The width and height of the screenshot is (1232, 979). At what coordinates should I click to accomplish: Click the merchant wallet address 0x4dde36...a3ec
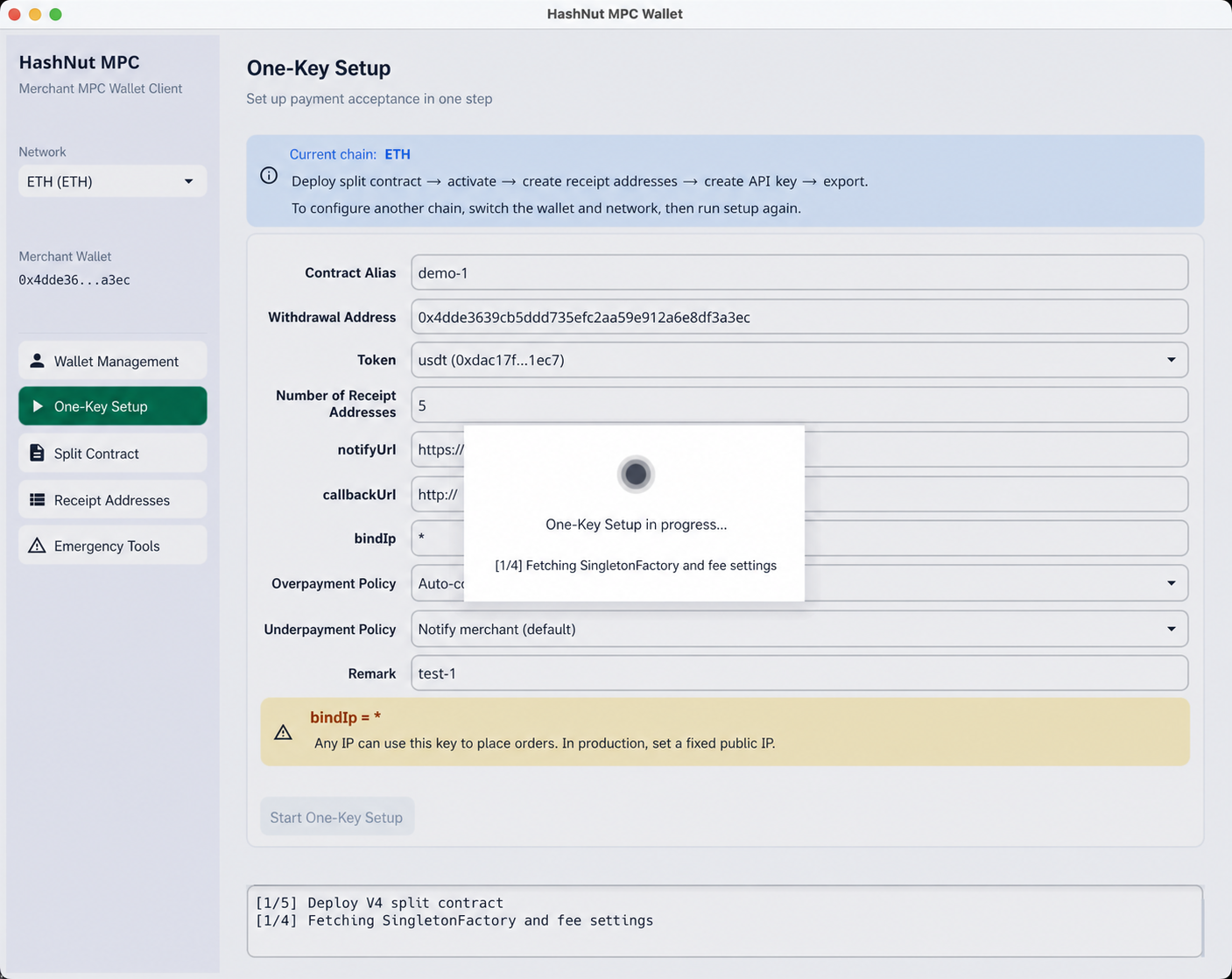pos(74,280)
